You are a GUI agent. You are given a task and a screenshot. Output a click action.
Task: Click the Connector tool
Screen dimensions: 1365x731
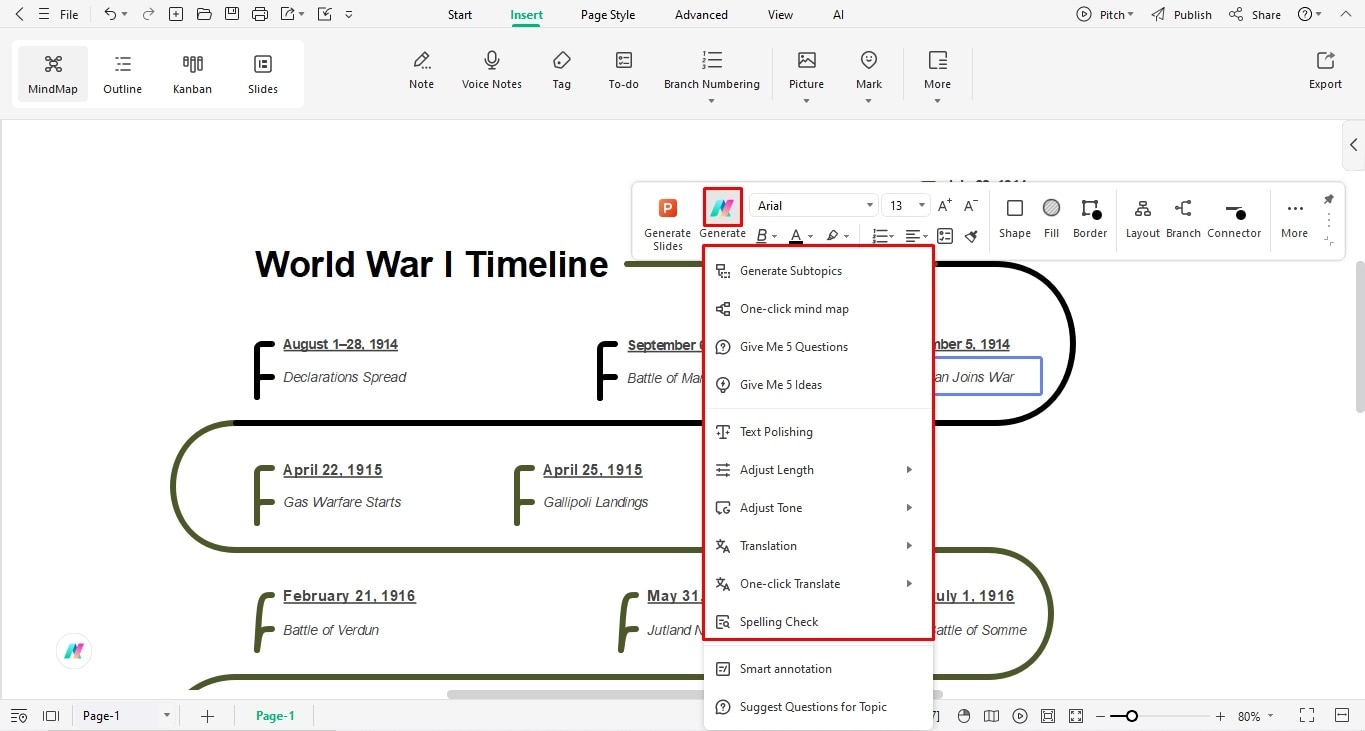point(1234,219)
